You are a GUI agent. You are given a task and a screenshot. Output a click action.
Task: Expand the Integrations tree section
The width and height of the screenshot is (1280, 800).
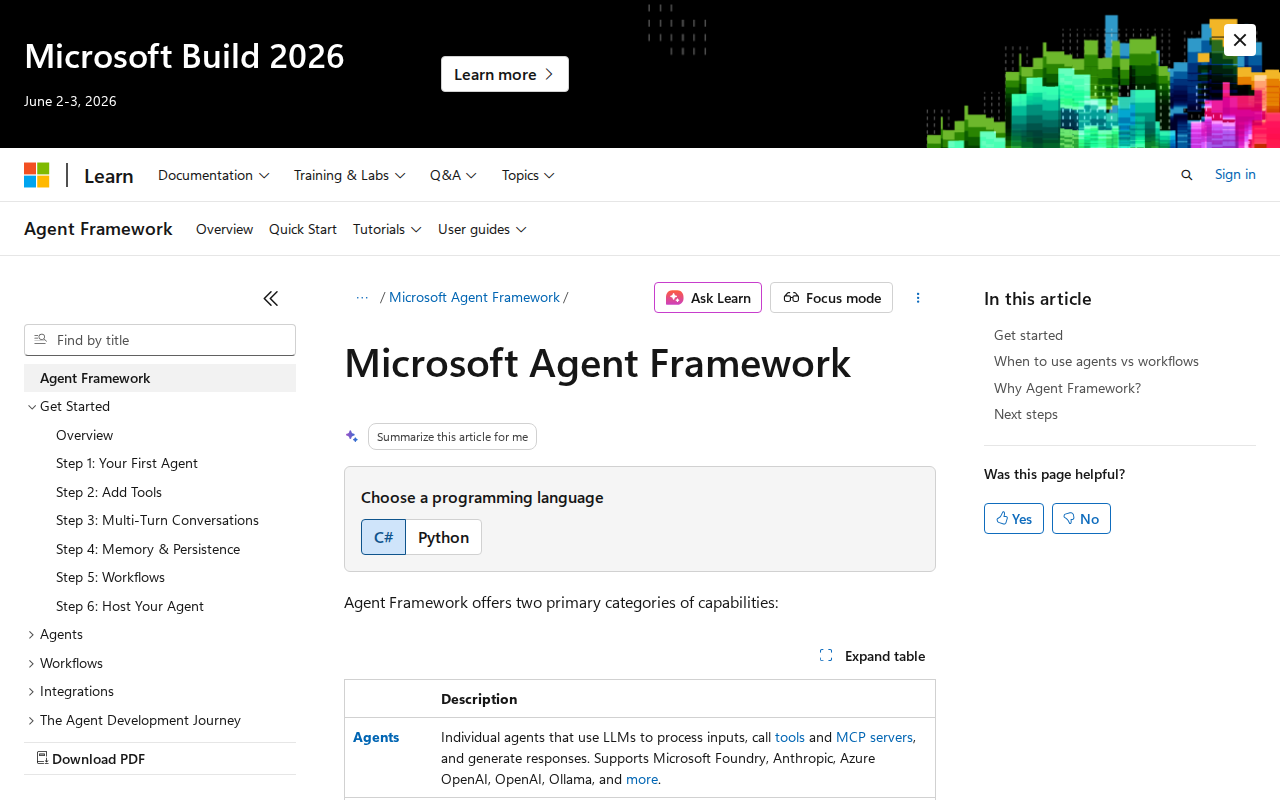pos(32,692)
